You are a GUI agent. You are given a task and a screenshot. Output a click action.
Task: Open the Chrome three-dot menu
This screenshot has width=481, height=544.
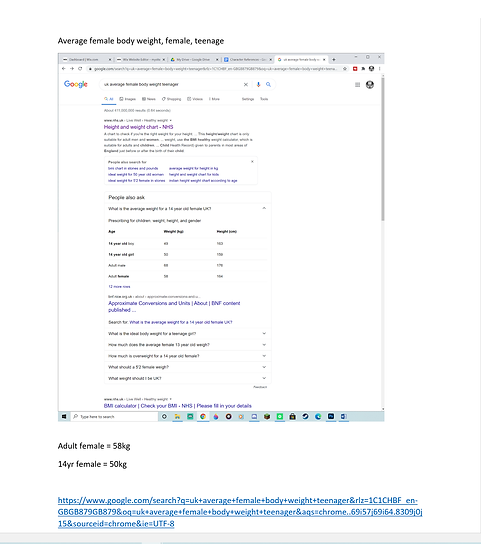click(x=379, y=69)
